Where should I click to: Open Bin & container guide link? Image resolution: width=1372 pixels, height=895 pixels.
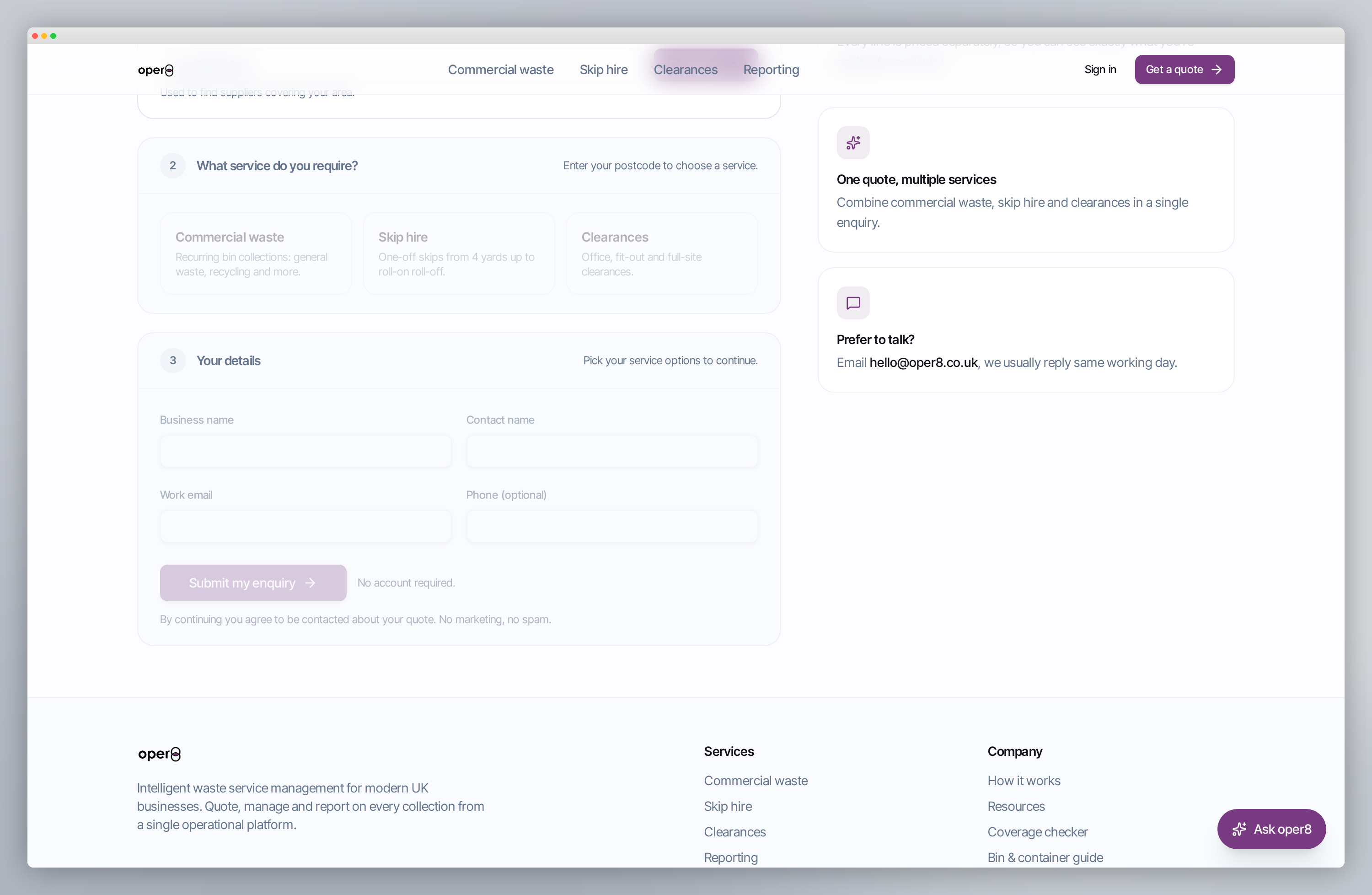tap(1045, 857)
